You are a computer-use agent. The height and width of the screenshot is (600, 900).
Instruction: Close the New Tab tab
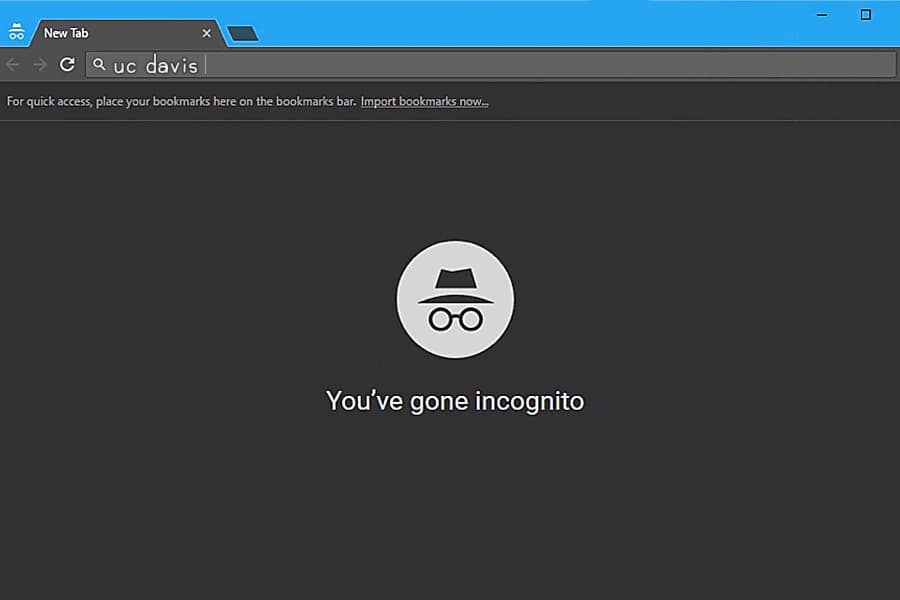coord(207,33)
